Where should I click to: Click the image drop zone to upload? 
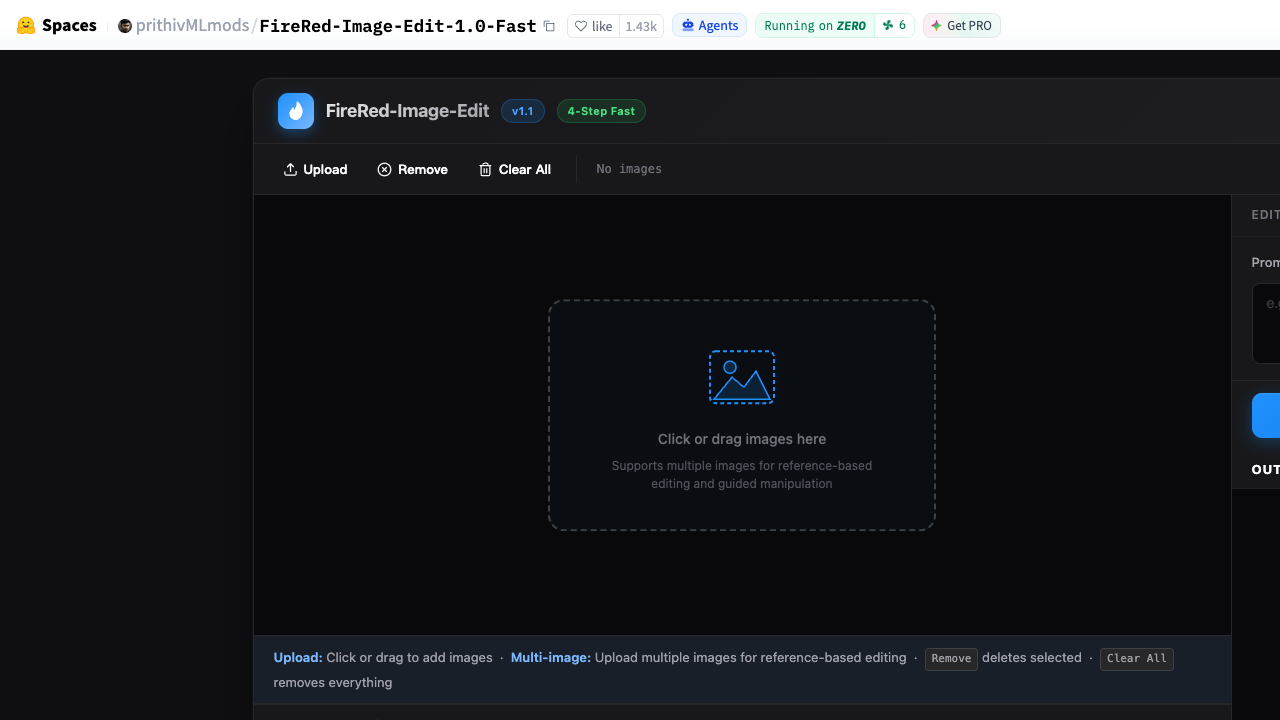click(742, 415)
